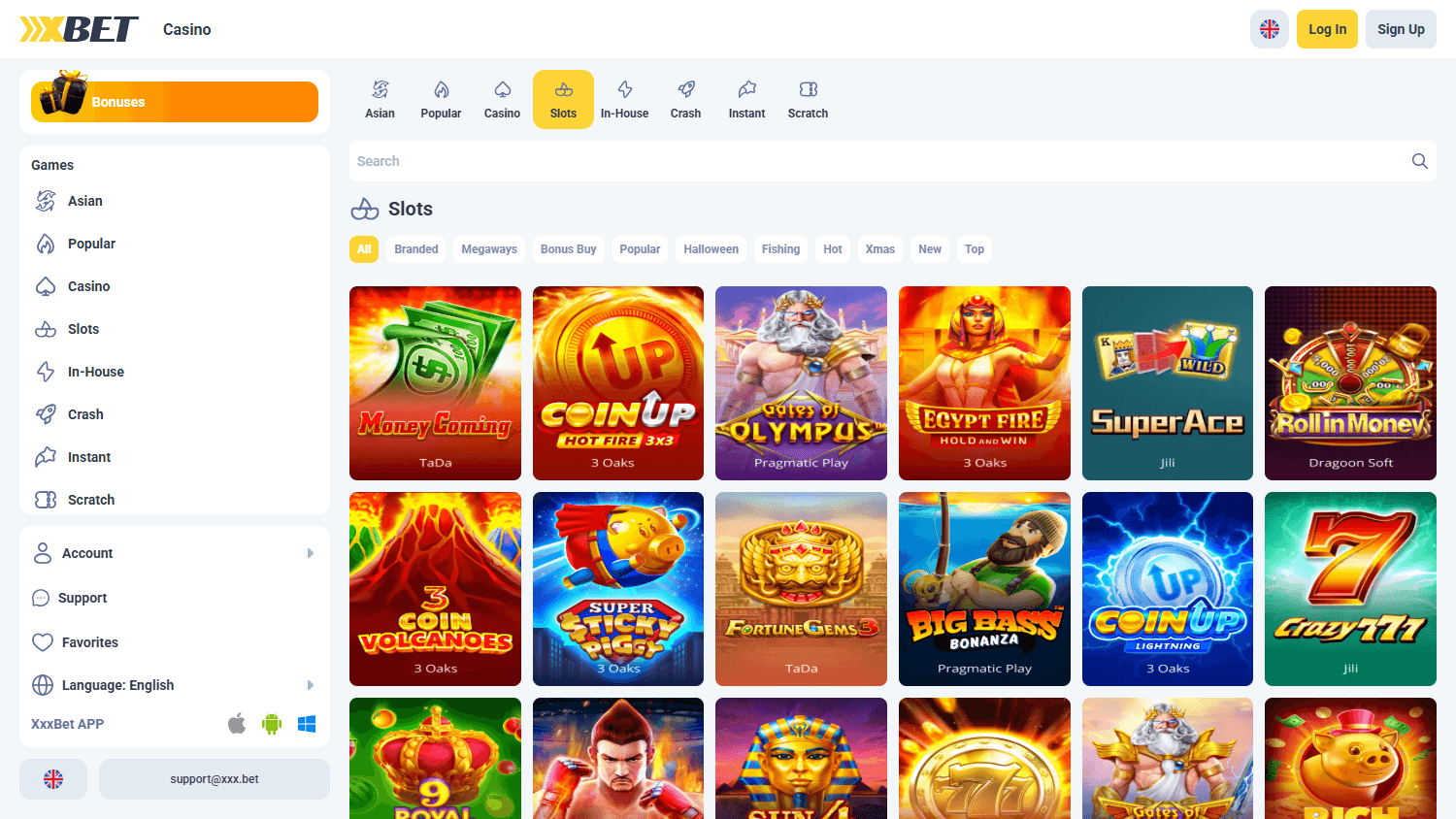
Task: Open Instant tab in top bar
Action: pos(746,99)
